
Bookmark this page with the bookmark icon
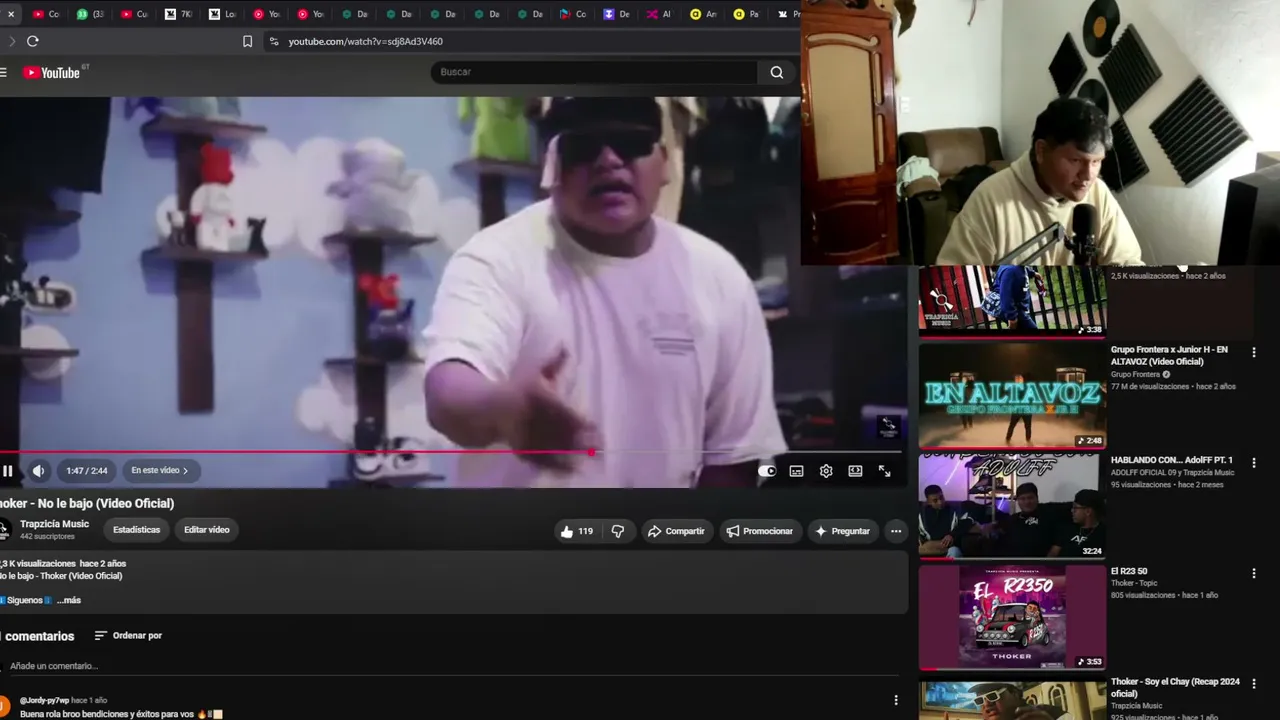point(248,41)
